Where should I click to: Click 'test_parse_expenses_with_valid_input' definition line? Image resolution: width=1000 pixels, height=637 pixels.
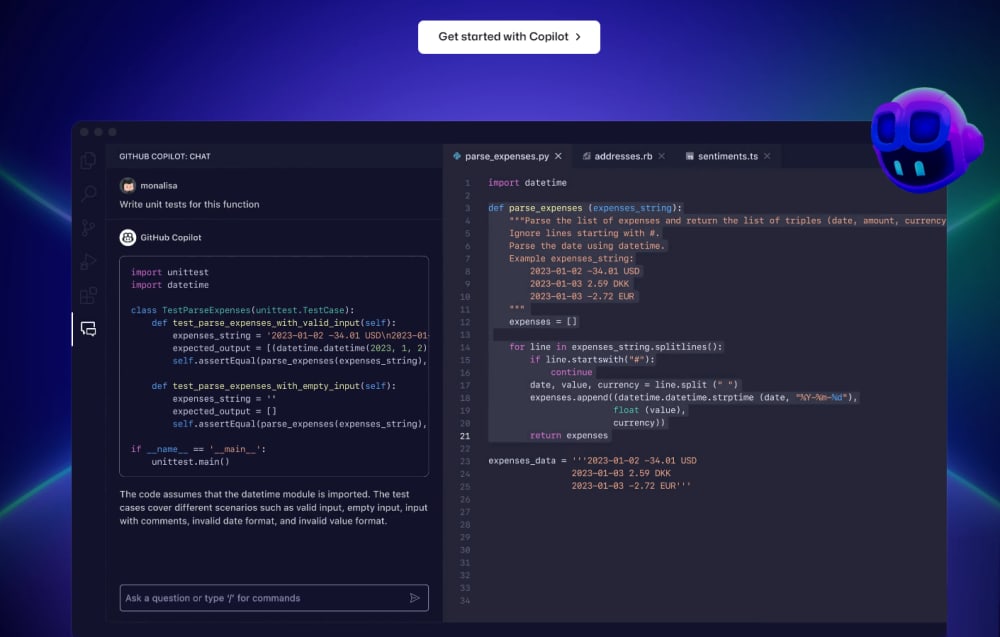274,323
